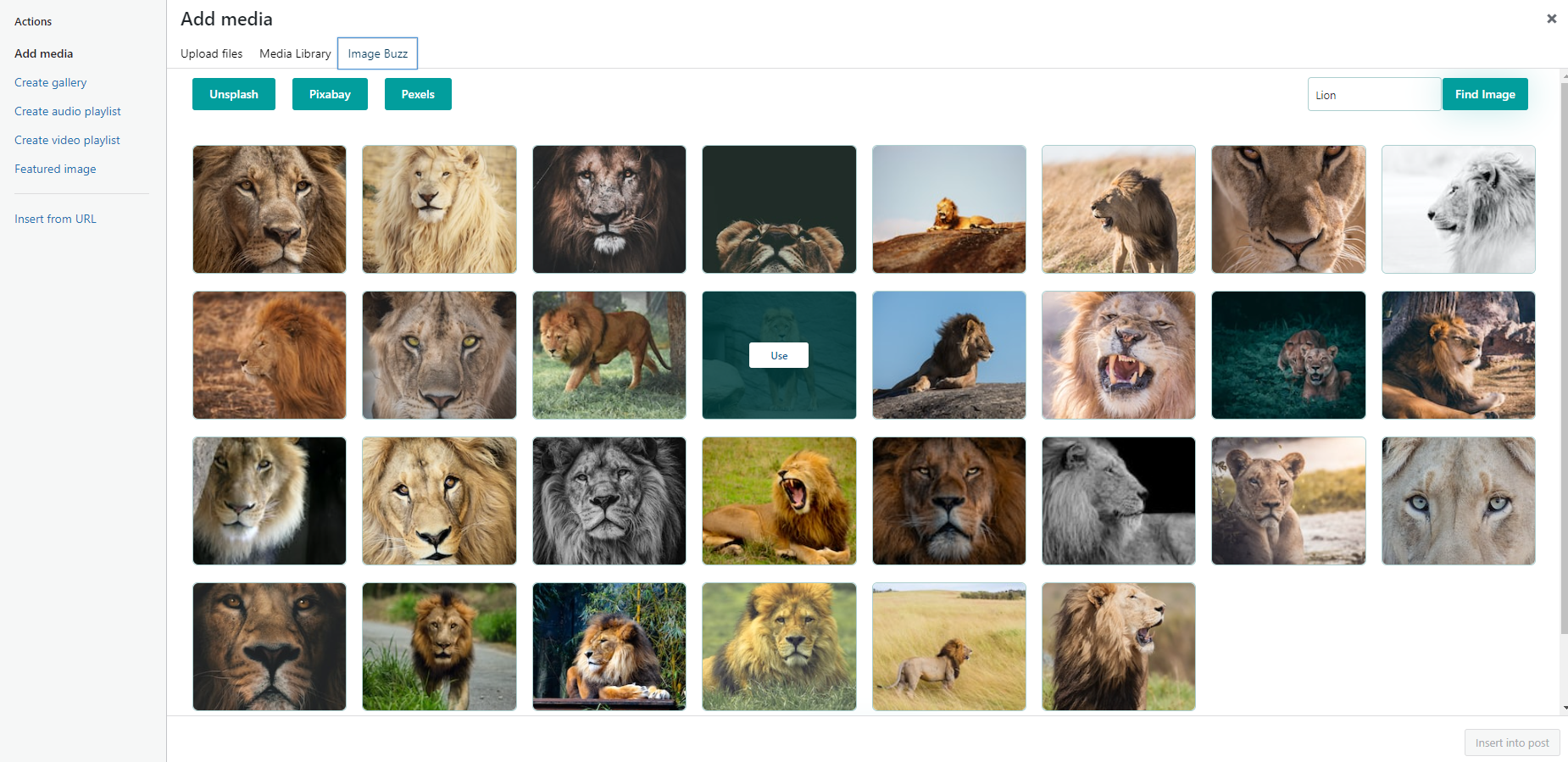Select the Image Buzz tab
The height and width of the screenshot is (762, 1568).
point(377,53)
